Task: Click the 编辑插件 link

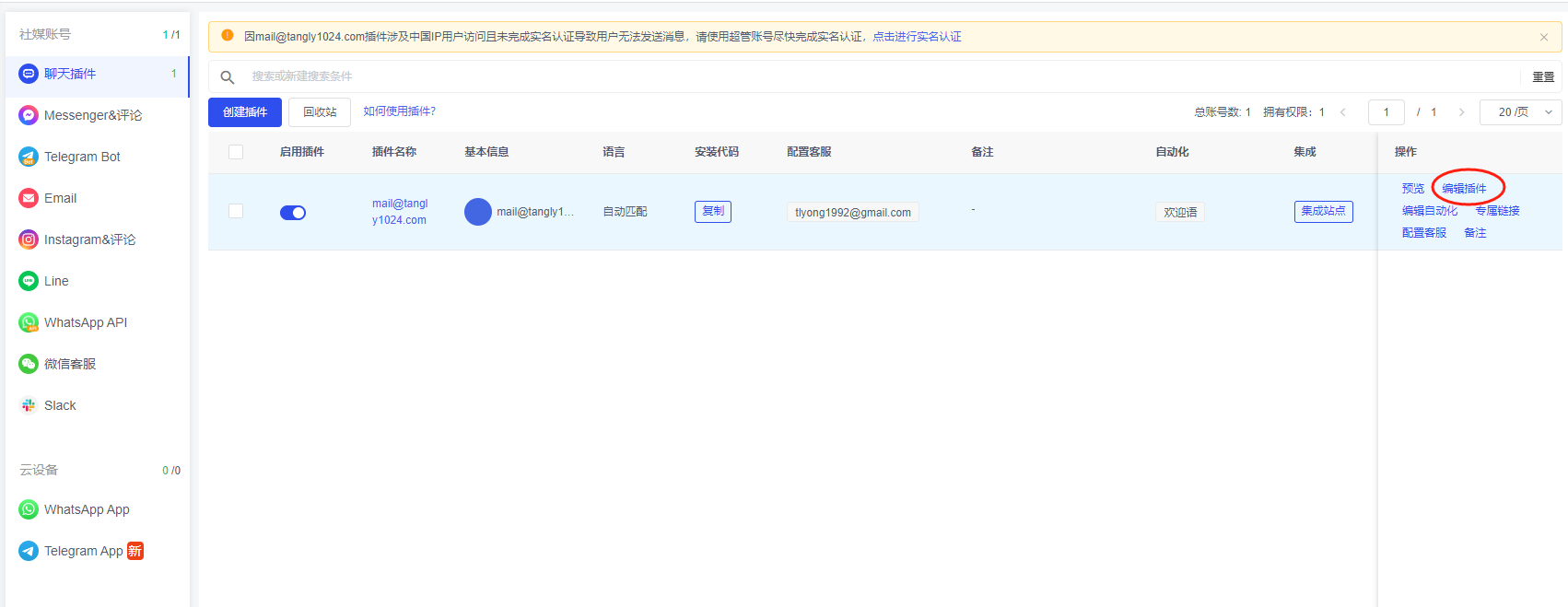Action: click(1464, 188)
